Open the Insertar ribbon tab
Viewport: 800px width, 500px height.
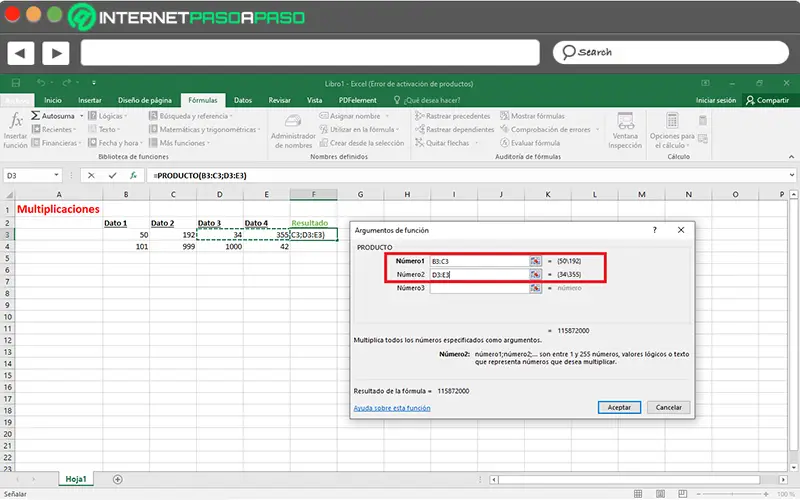coord(90,100)
